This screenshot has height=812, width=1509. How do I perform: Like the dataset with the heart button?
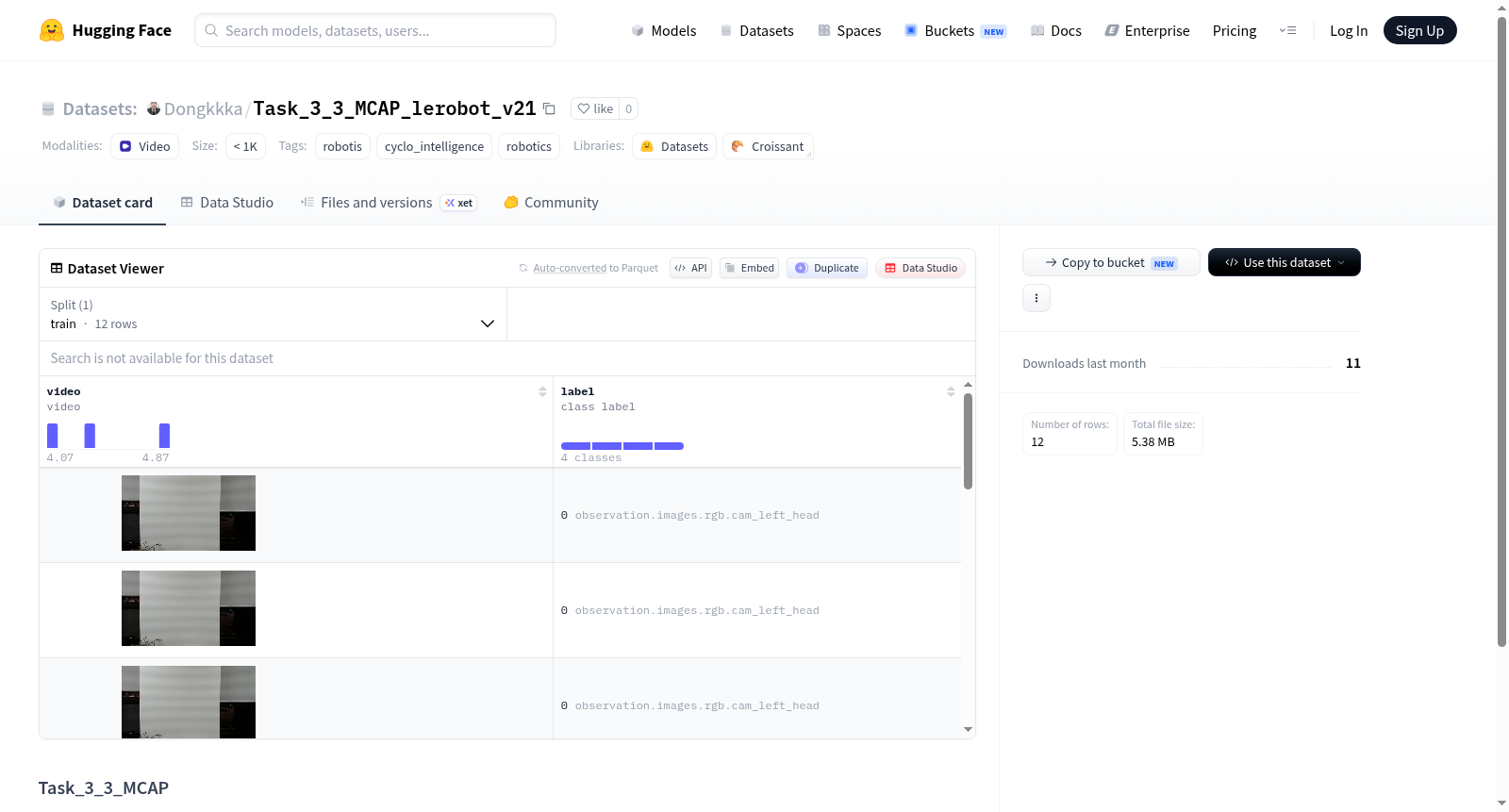pyautogui.click(x=595, y=108)
